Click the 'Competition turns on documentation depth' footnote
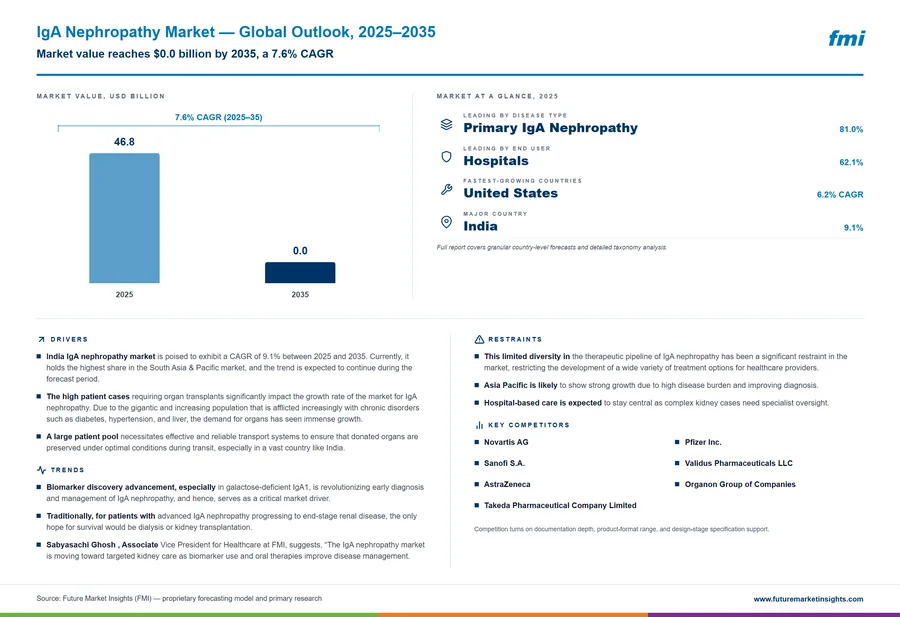This screenshot has height=617, width=900. [621, 529]
